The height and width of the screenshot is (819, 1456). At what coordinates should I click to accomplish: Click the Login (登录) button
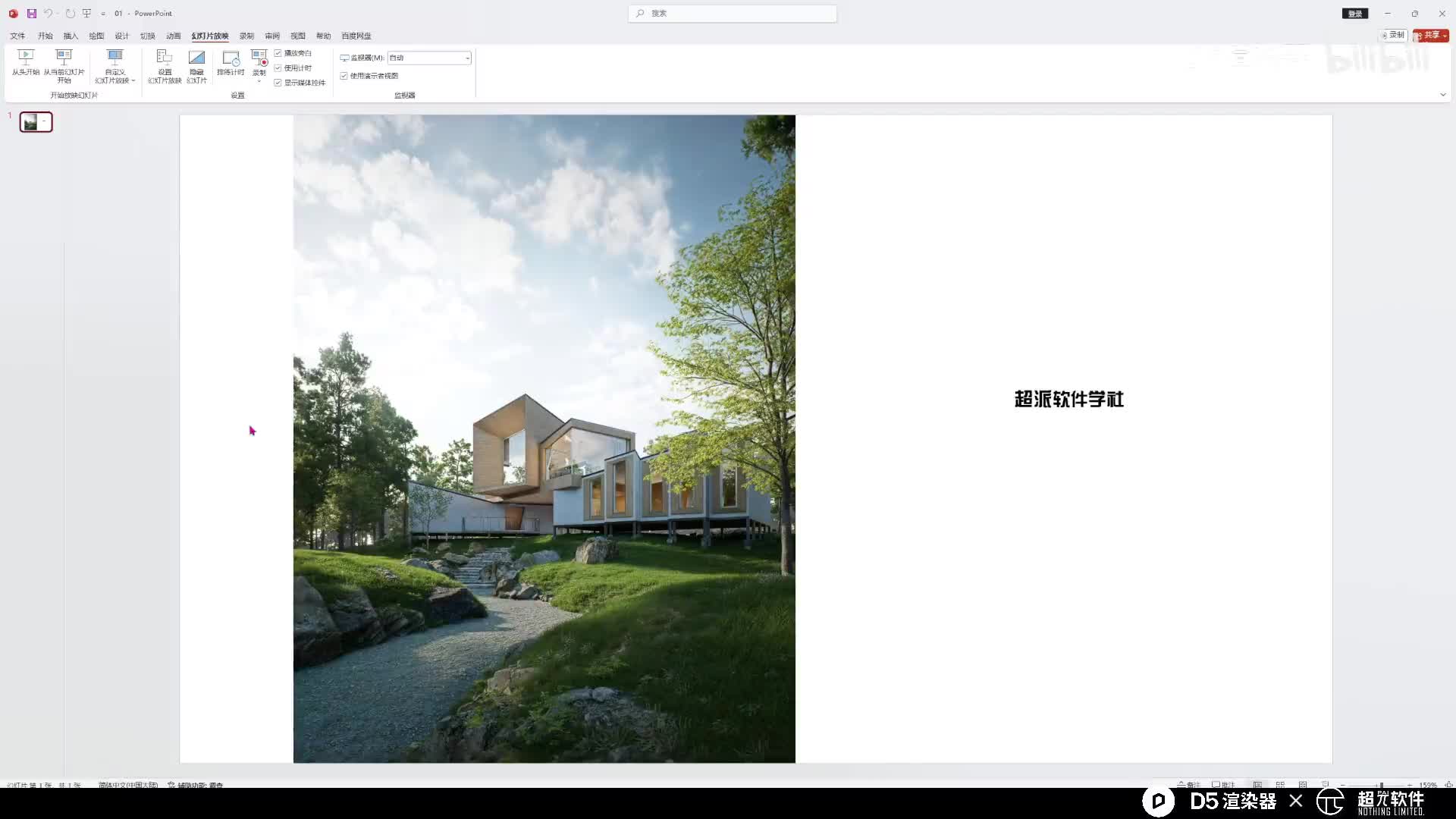click(1355, 14)
